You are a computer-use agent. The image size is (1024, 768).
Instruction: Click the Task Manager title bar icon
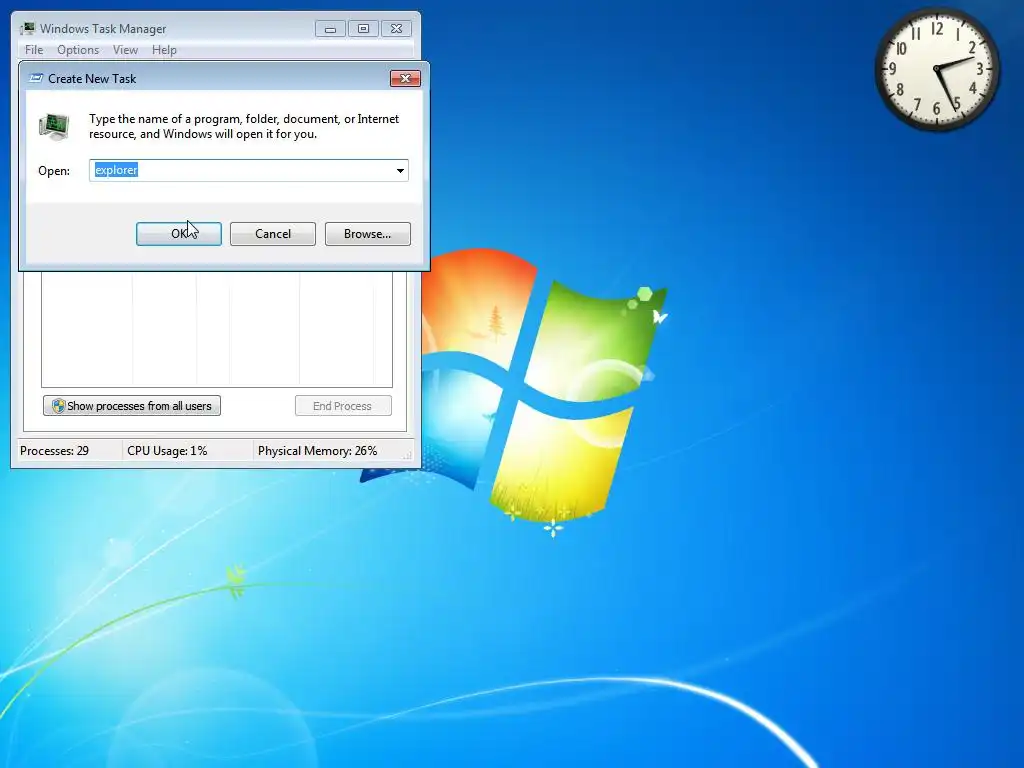coord(27,28)
